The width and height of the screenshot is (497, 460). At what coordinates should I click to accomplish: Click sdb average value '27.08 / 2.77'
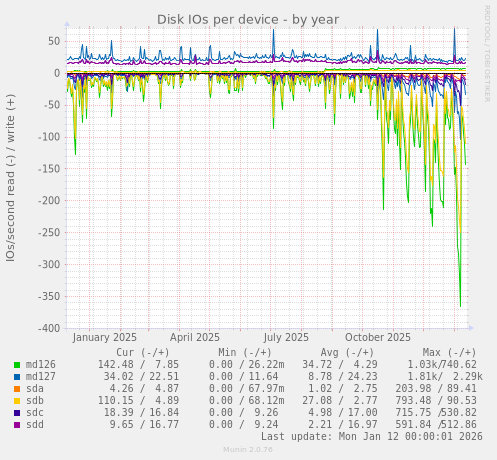(340, 401)
